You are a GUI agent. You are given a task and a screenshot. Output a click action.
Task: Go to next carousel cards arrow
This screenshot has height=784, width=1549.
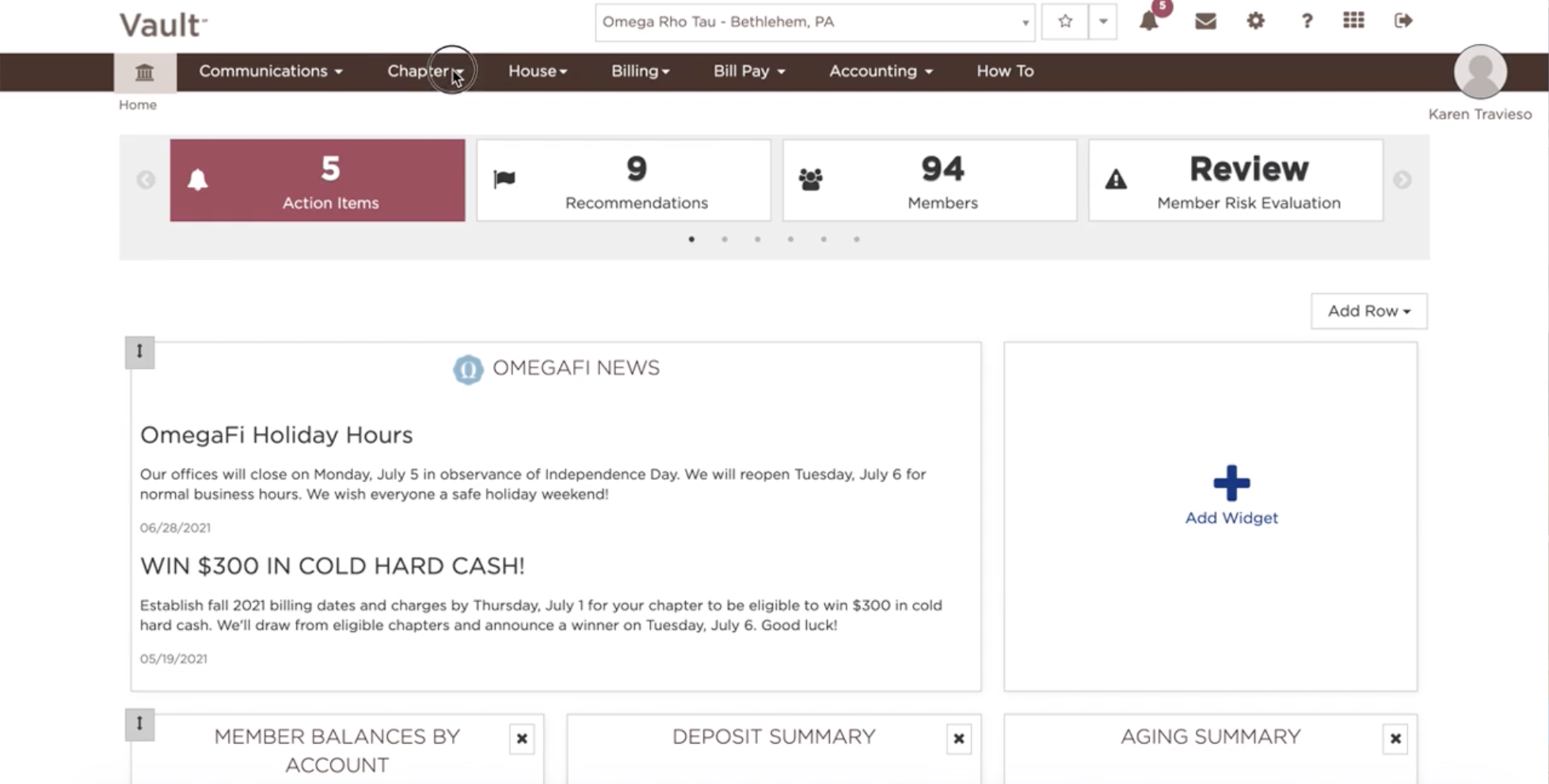pyautogui.click(x=1402, y=180)
